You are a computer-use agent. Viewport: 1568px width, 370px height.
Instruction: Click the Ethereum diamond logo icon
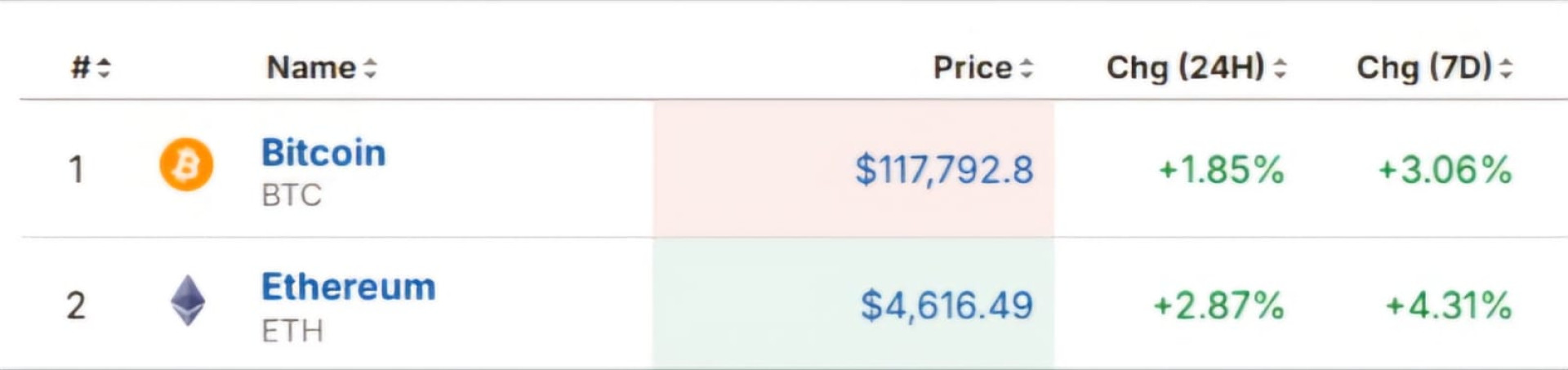(x=188, y=301)
